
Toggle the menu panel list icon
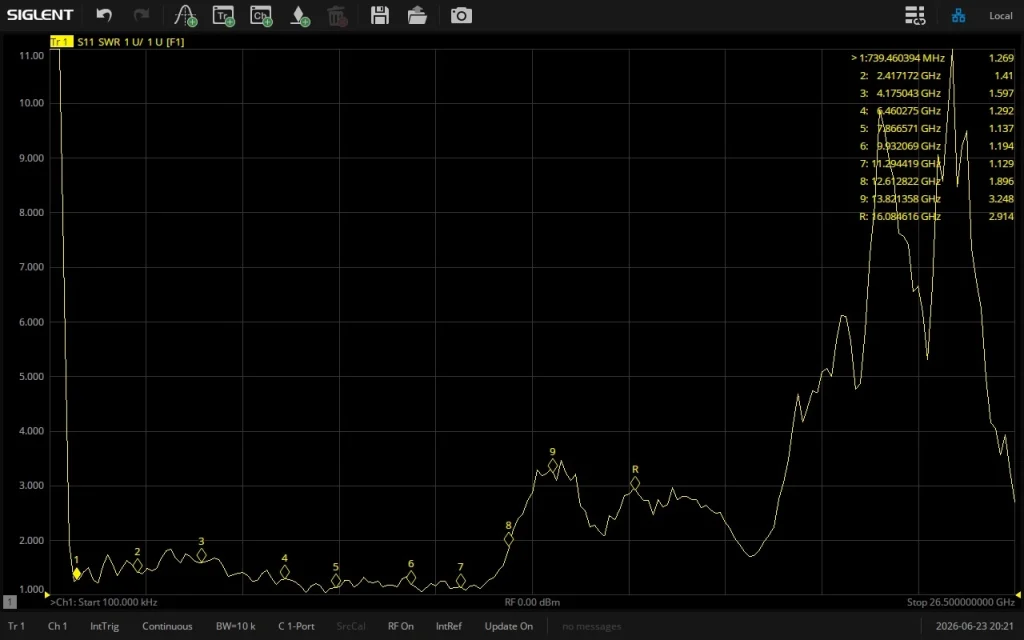click(914, 15)
